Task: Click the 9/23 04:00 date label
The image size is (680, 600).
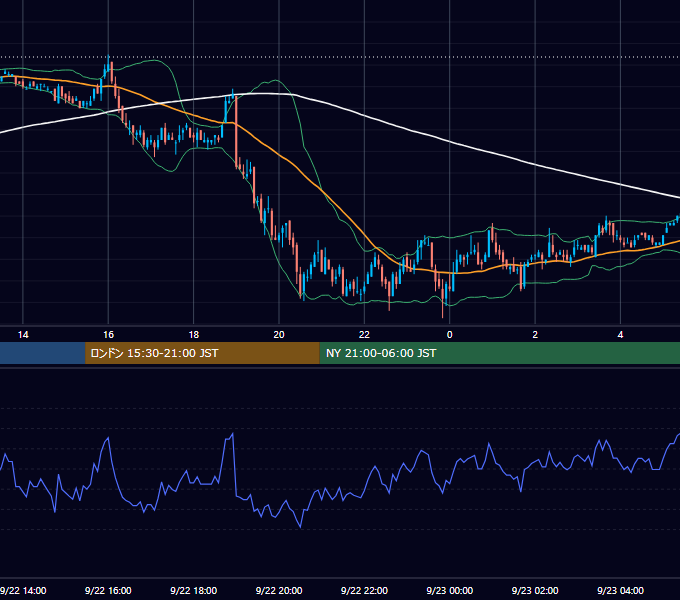Action: tap(621, 590)
